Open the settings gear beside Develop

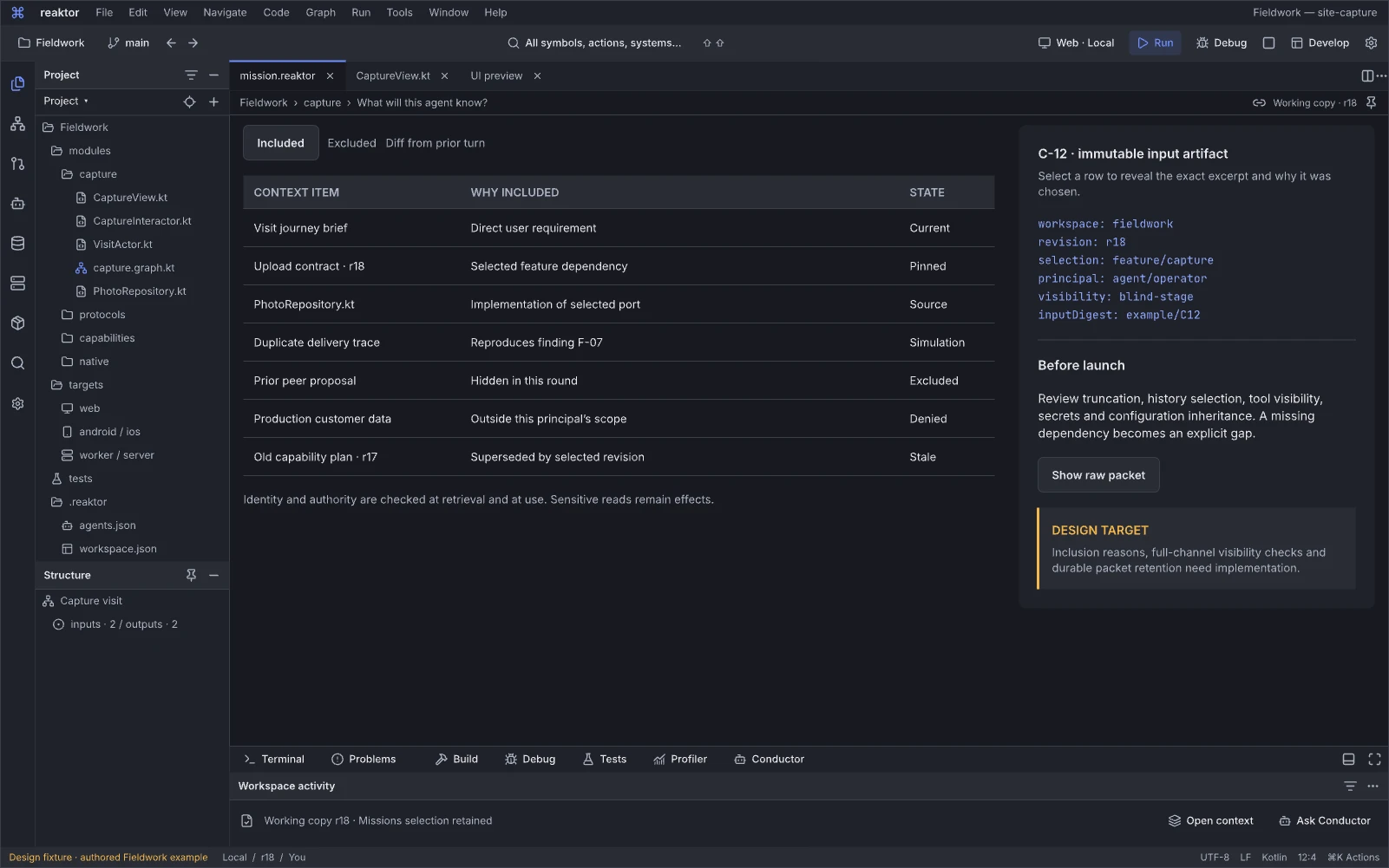coord(1371,42)
